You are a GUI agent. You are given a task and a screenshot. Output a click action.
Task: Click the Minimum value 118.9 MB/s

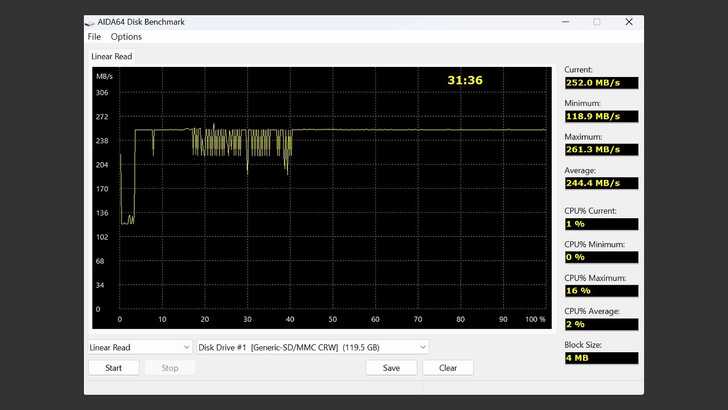[600, 117]
